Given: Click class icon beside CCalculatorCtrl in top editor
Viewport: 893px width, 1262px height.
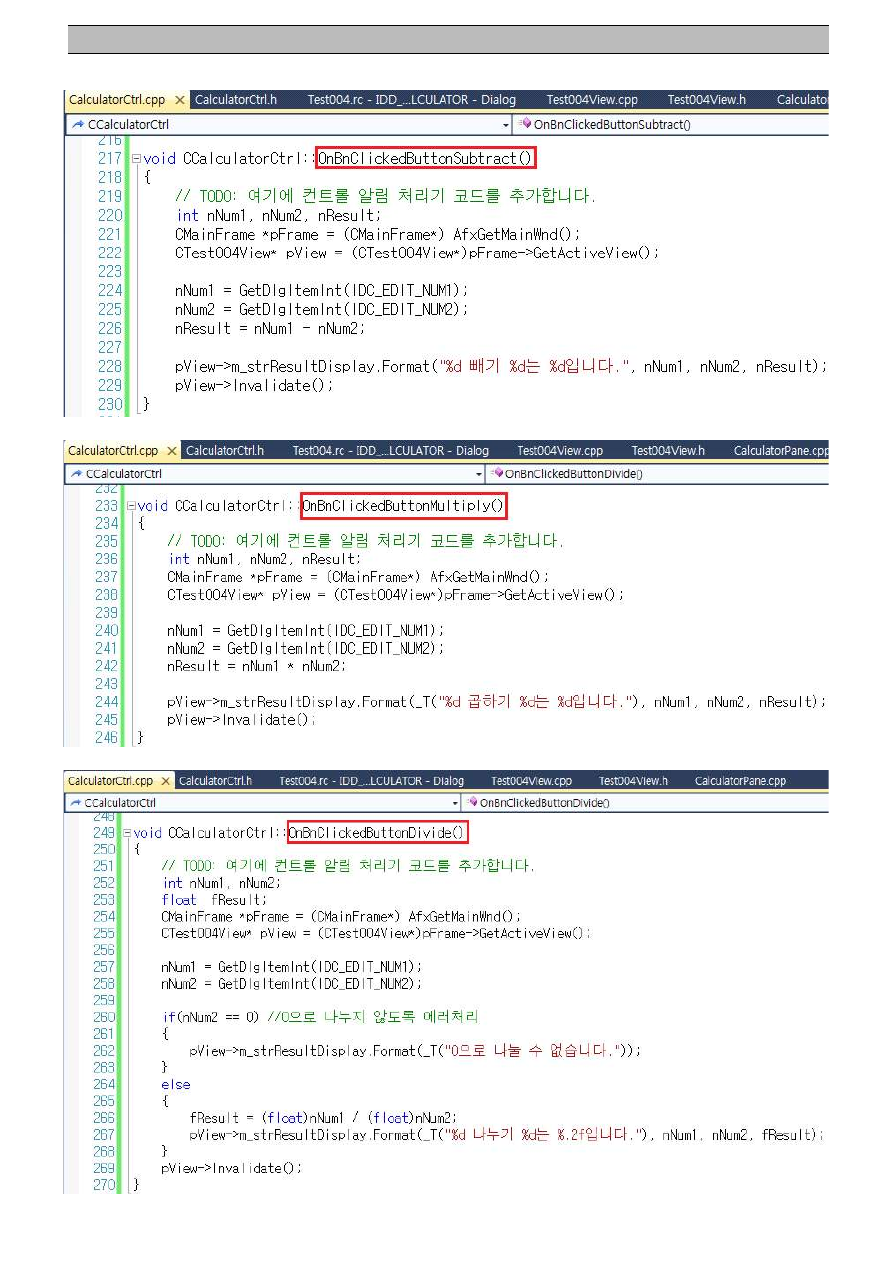Looking at the screenshot, I should pos(76,125).
